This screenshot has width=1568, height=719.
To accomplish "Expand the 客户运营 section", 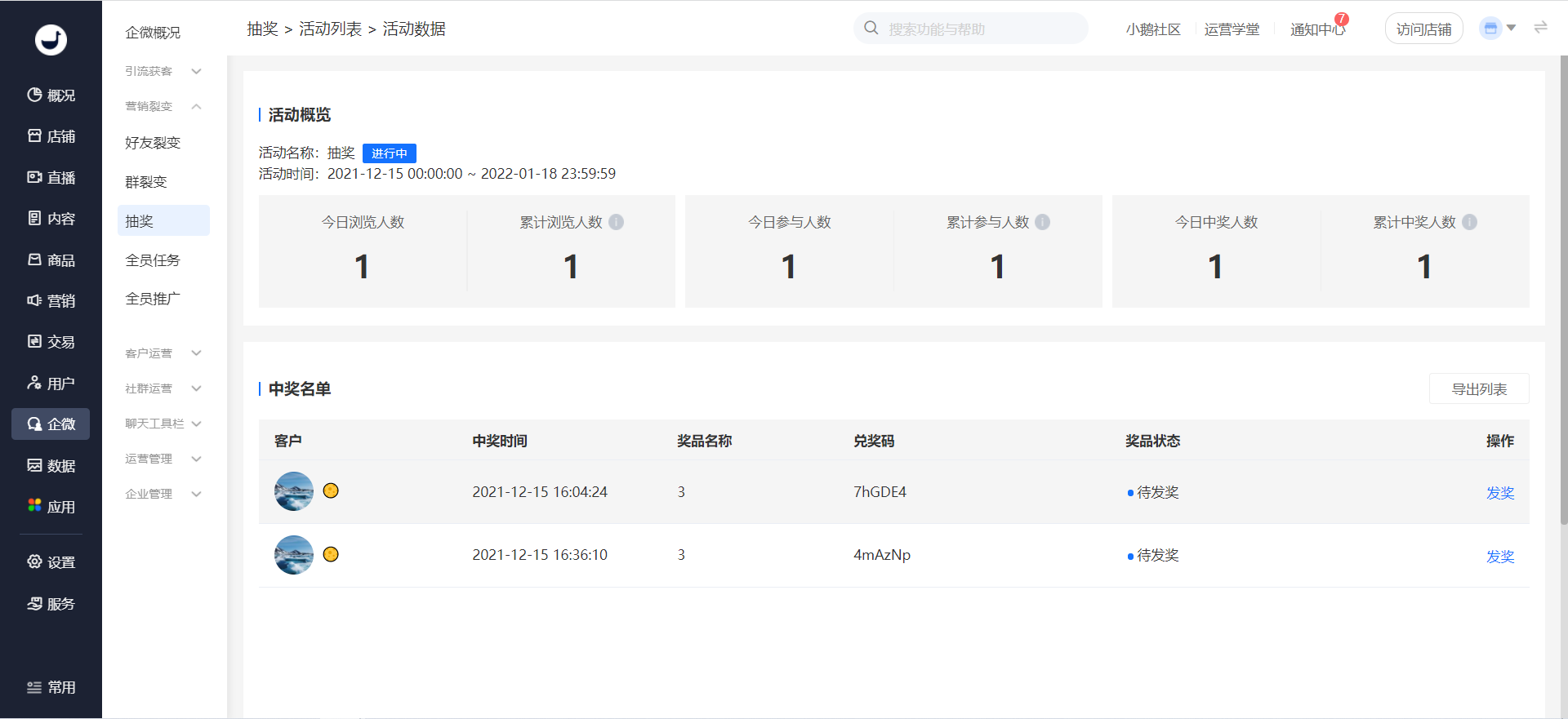I will [163, 353].
